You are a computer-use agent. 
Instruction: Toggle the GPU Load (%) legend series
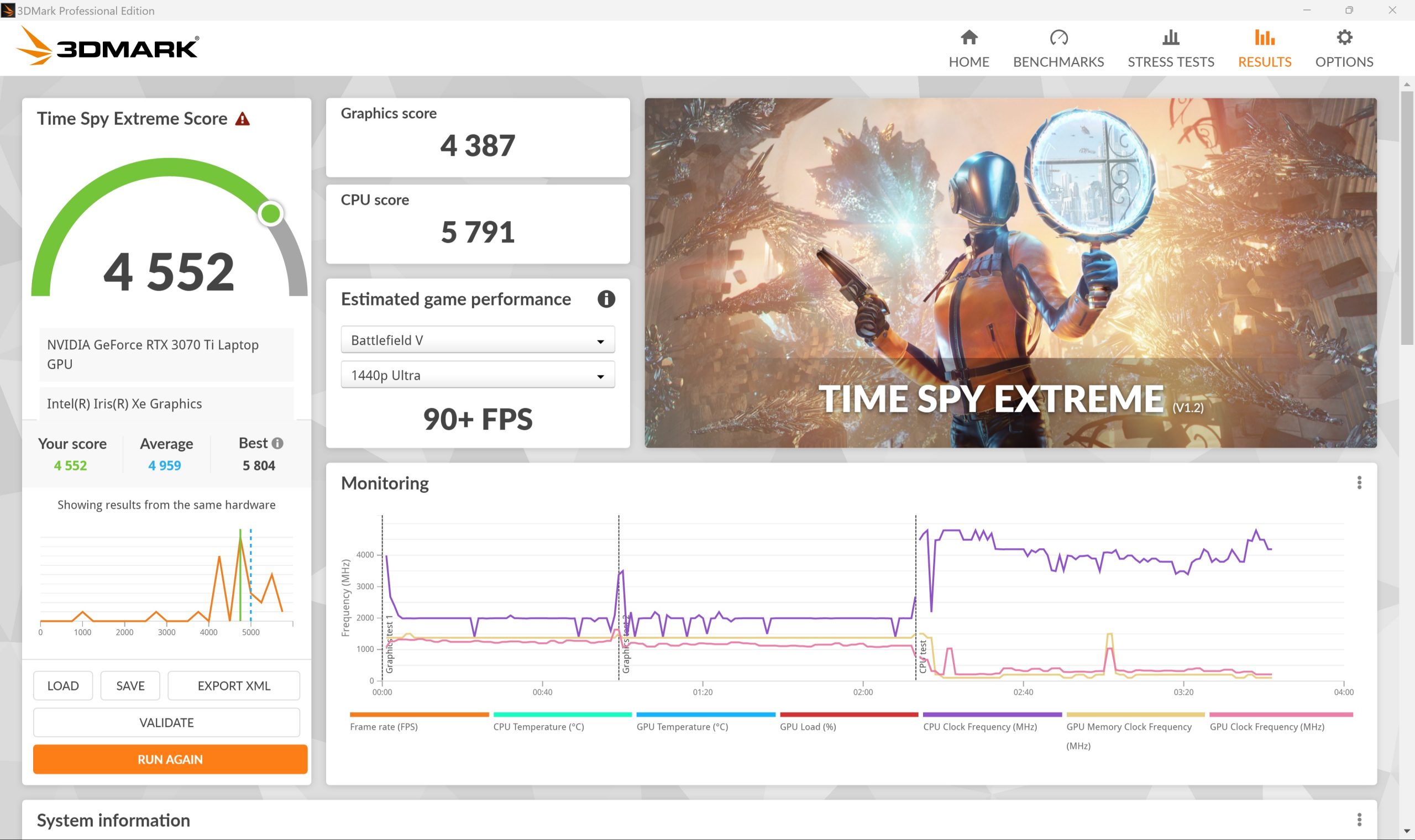tap(808, 727)
